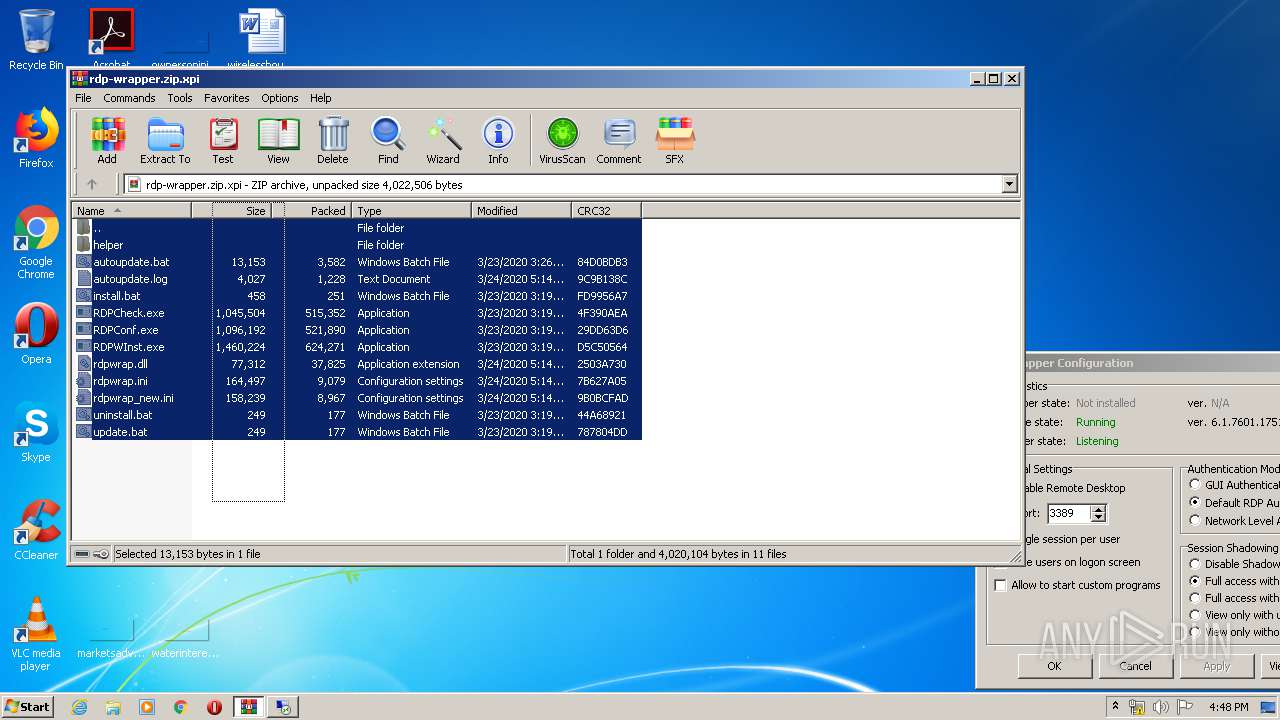Open Windows Explorer from taskbar
This screenshot has width=1280, height=720.
click(113, 707)
